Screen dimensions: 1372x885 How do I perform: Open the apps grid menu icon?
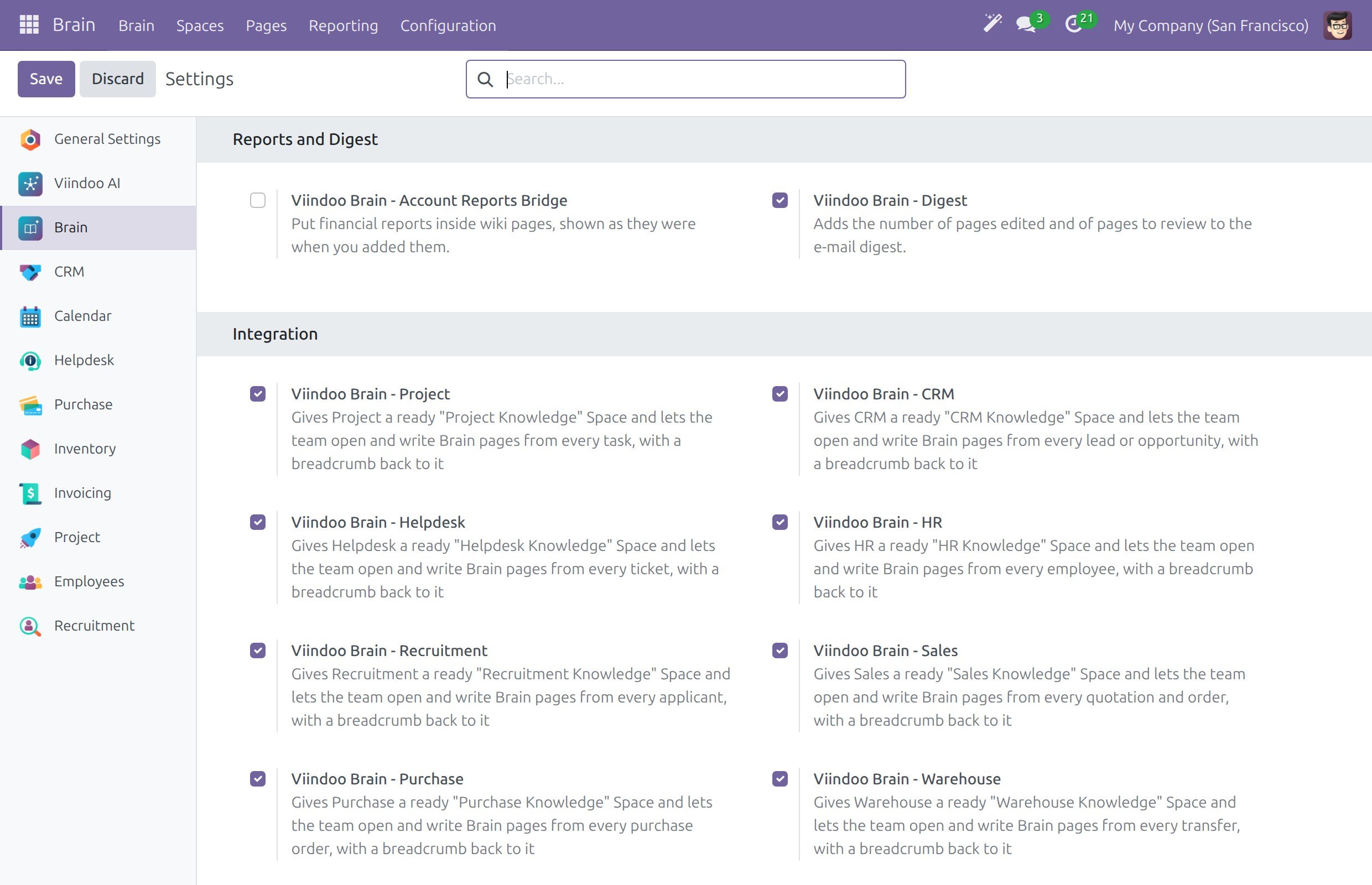(29, 25)
